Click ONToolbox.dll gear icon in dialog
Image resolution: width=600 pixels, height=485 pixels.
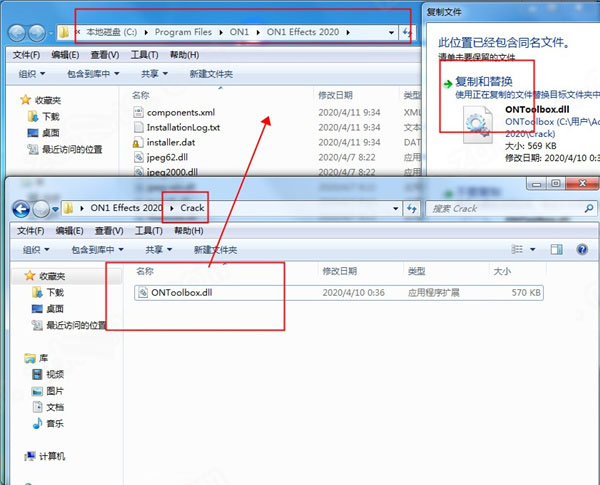click(x=478, y=125)
